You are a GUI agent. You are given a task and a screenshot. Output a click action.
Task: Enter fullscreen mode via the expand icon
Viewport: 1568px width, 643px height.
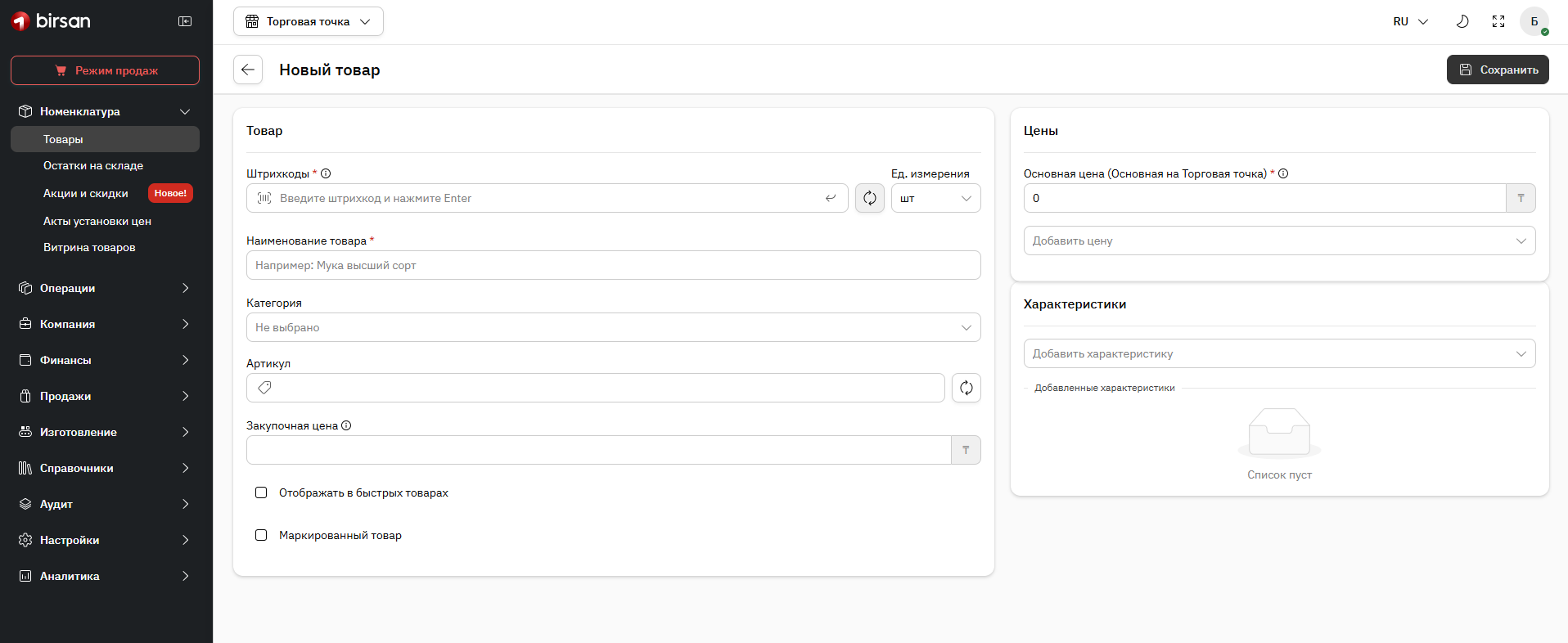1498,21
